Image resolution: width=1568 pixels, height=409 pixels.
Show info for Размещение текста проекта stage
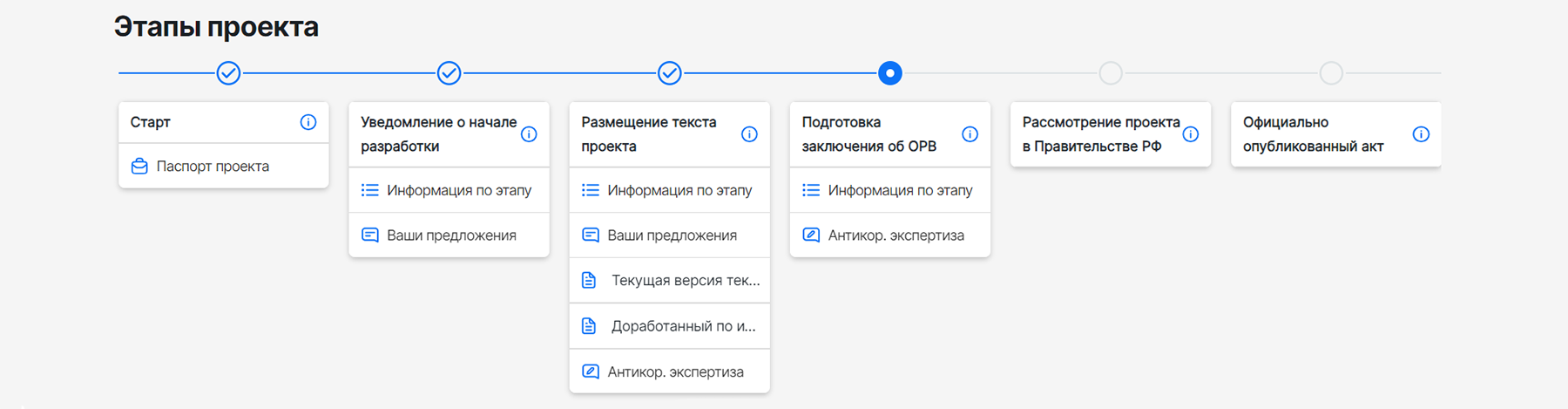[x=749, y=134]
